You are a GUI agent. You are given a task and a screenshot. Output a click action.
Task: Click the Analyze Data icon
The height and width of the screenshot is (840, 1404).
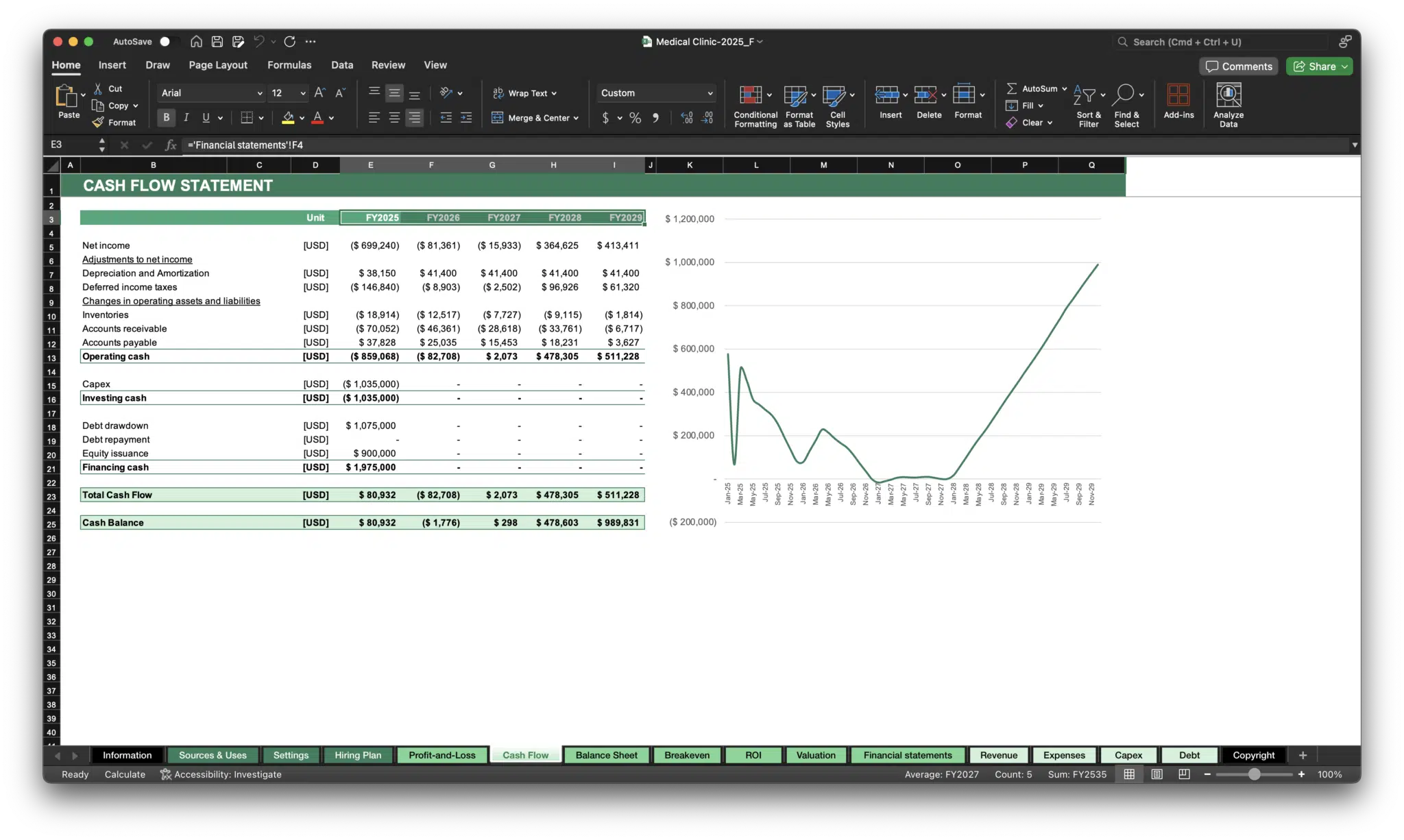pyautogui.click(x=1228, y=103)
